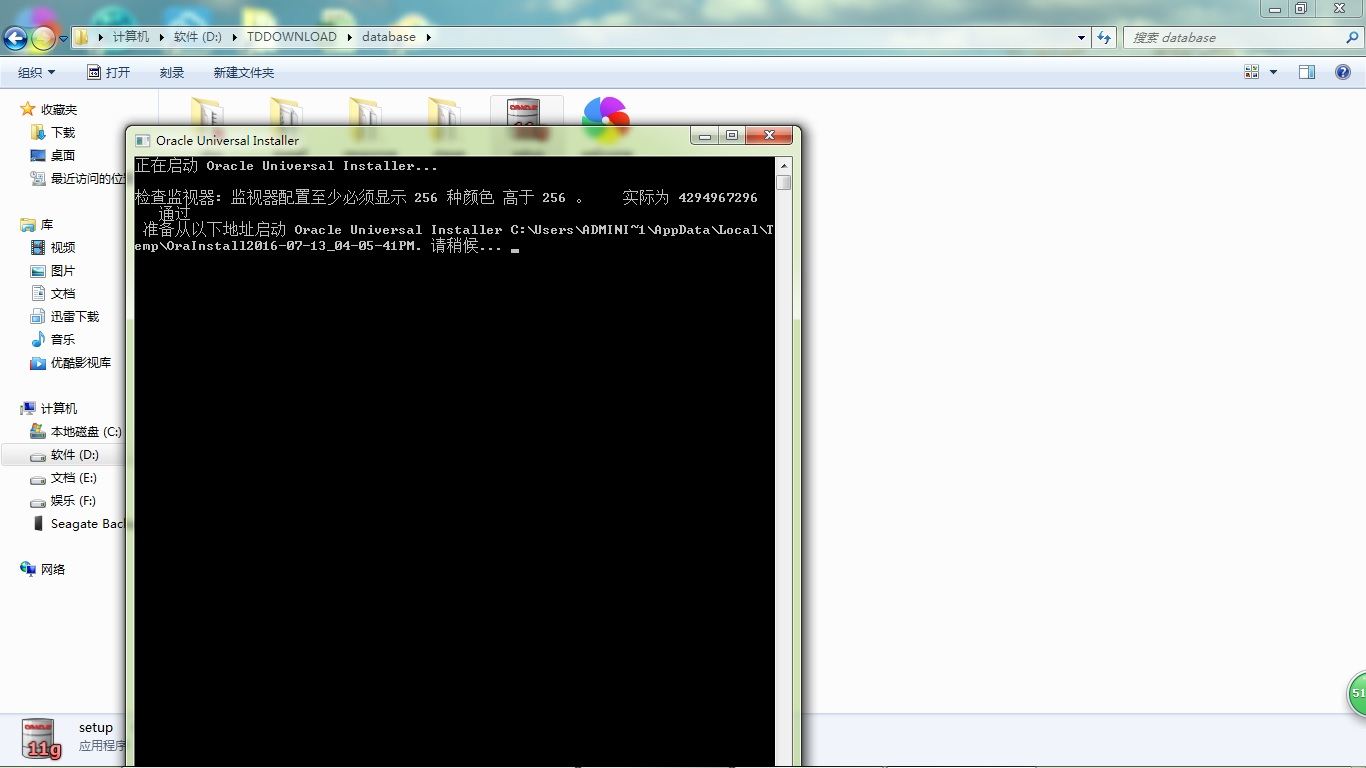1366x768 pixels.
Task: Select 文档 (E:) drive
Action: [74, 477]
